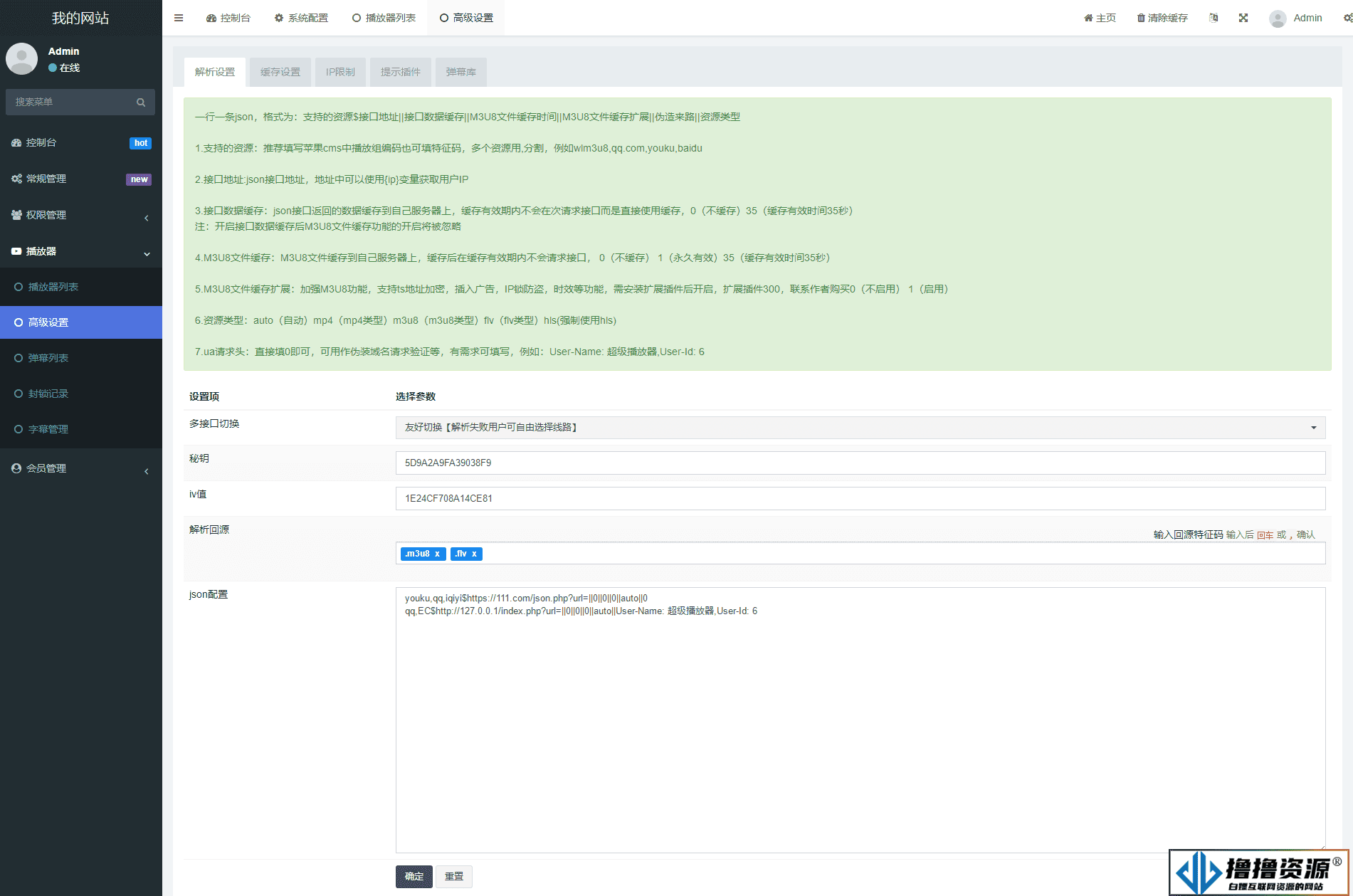
Task: Click the 重置 reset button
Action: (x=454, y=877)
